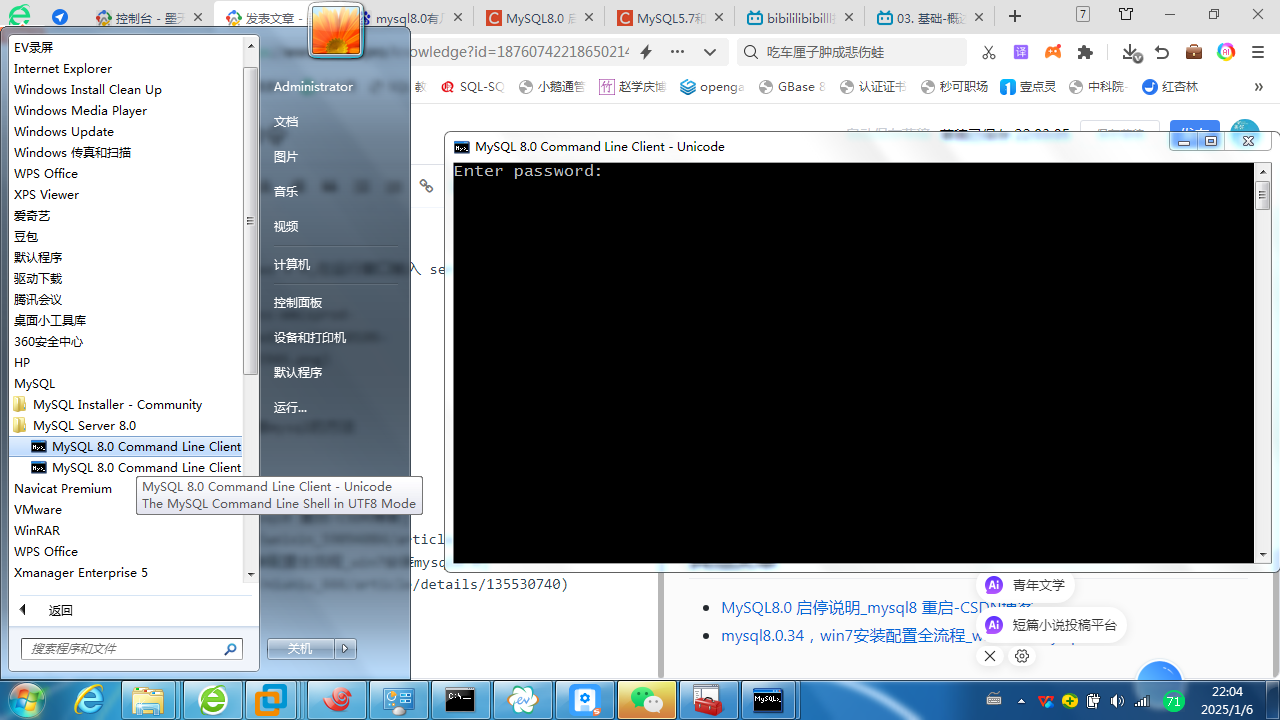Viewport: 1280px width, 720px height.
Task: Click the 关机 shutdown button
Action: (x=300, y=649)
